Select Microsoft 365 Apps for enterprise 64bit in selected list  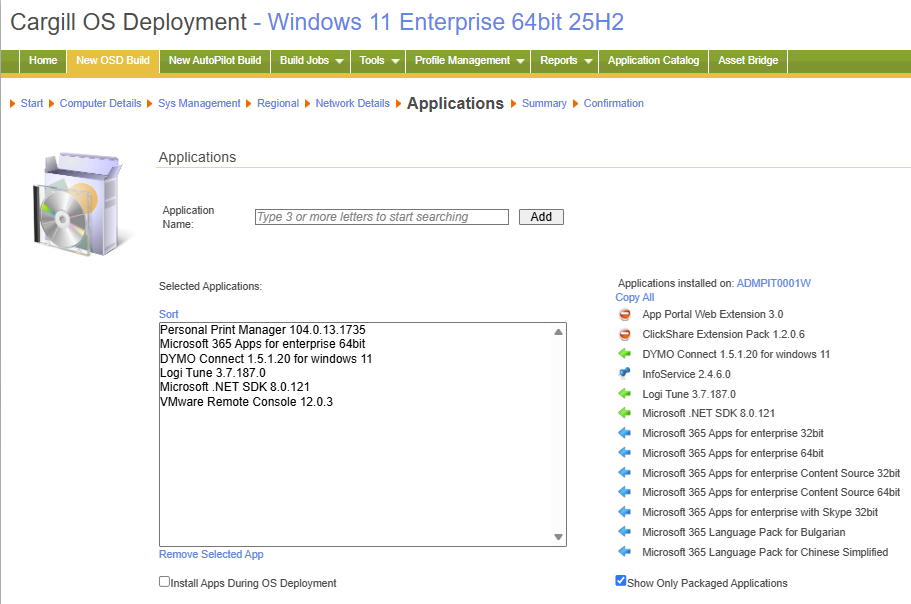(263, 344)
